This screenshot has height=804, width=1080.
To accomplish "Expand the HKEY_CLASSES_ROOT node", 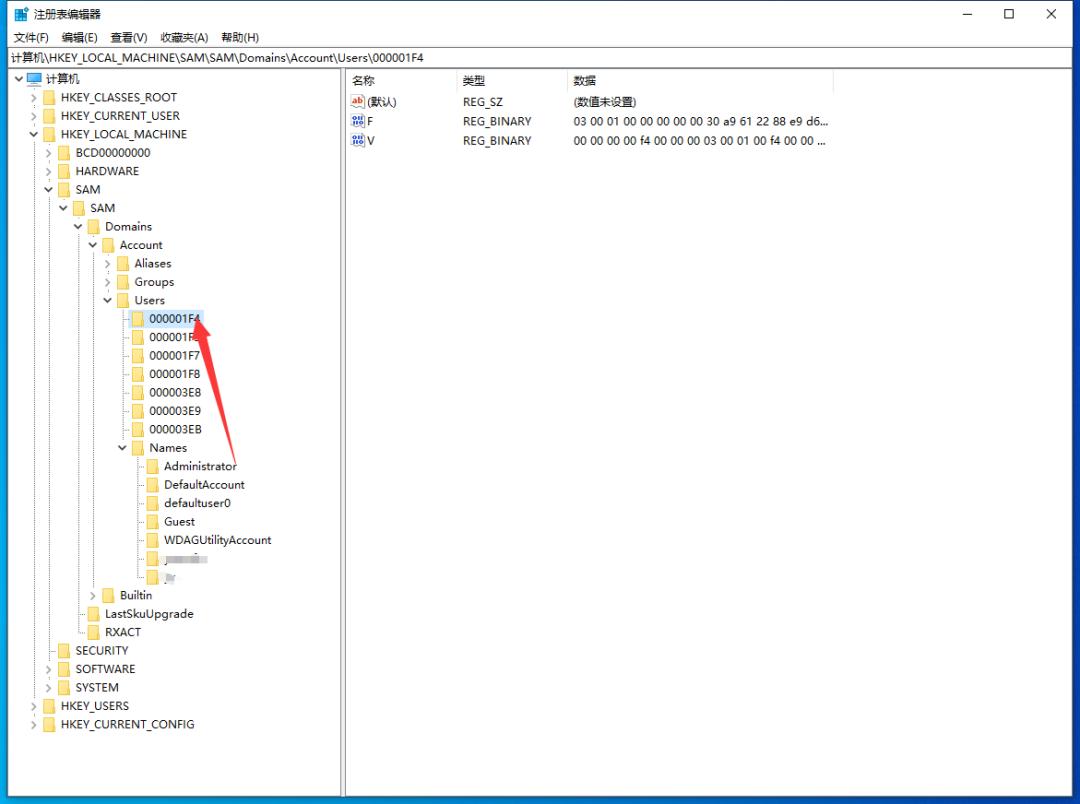I will tap(34, 98).
